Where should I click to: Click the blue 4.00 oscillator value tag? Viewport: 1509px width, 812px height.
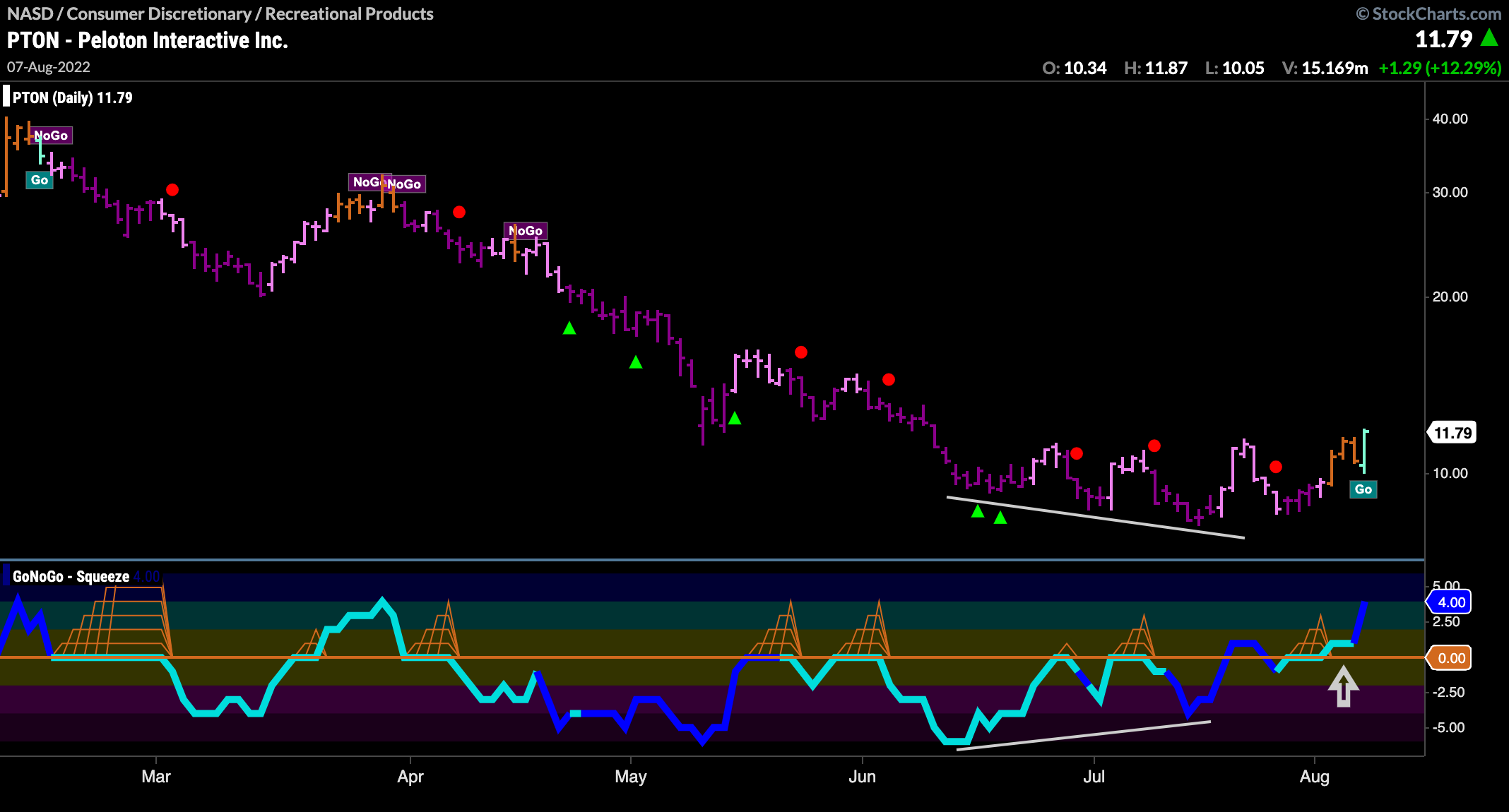(1450, 602)
